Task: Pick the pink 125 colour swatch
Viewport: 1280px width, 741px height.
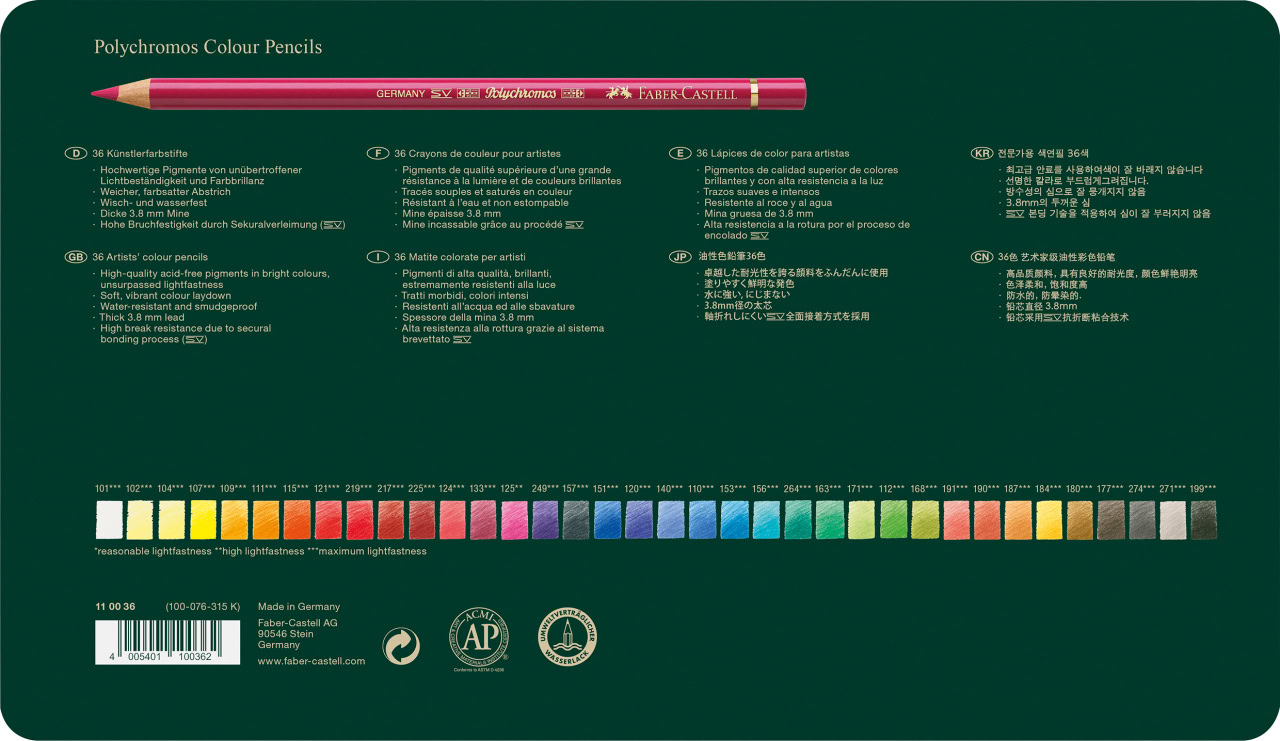Action: (514, 520)
